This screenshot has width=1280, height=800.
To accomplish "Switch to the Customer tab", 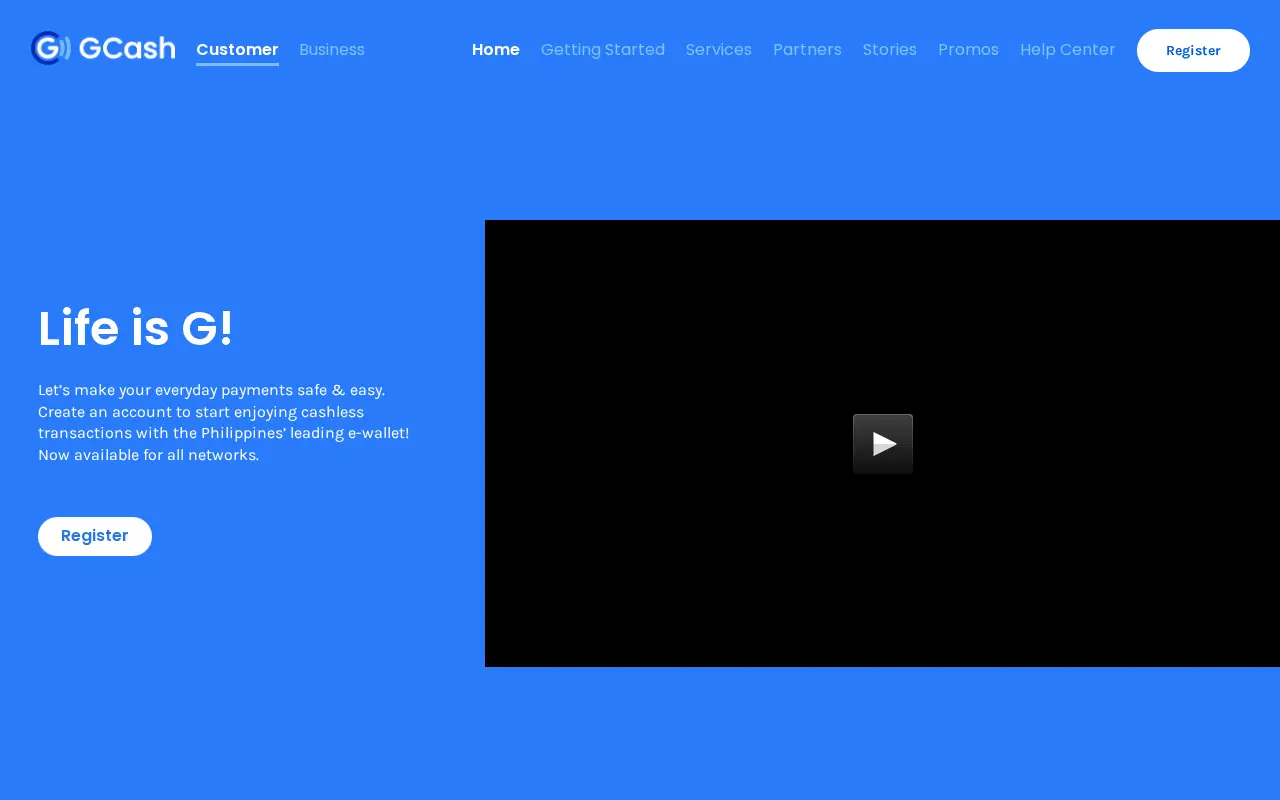I will pyautogui.click(x=237, y=49).
